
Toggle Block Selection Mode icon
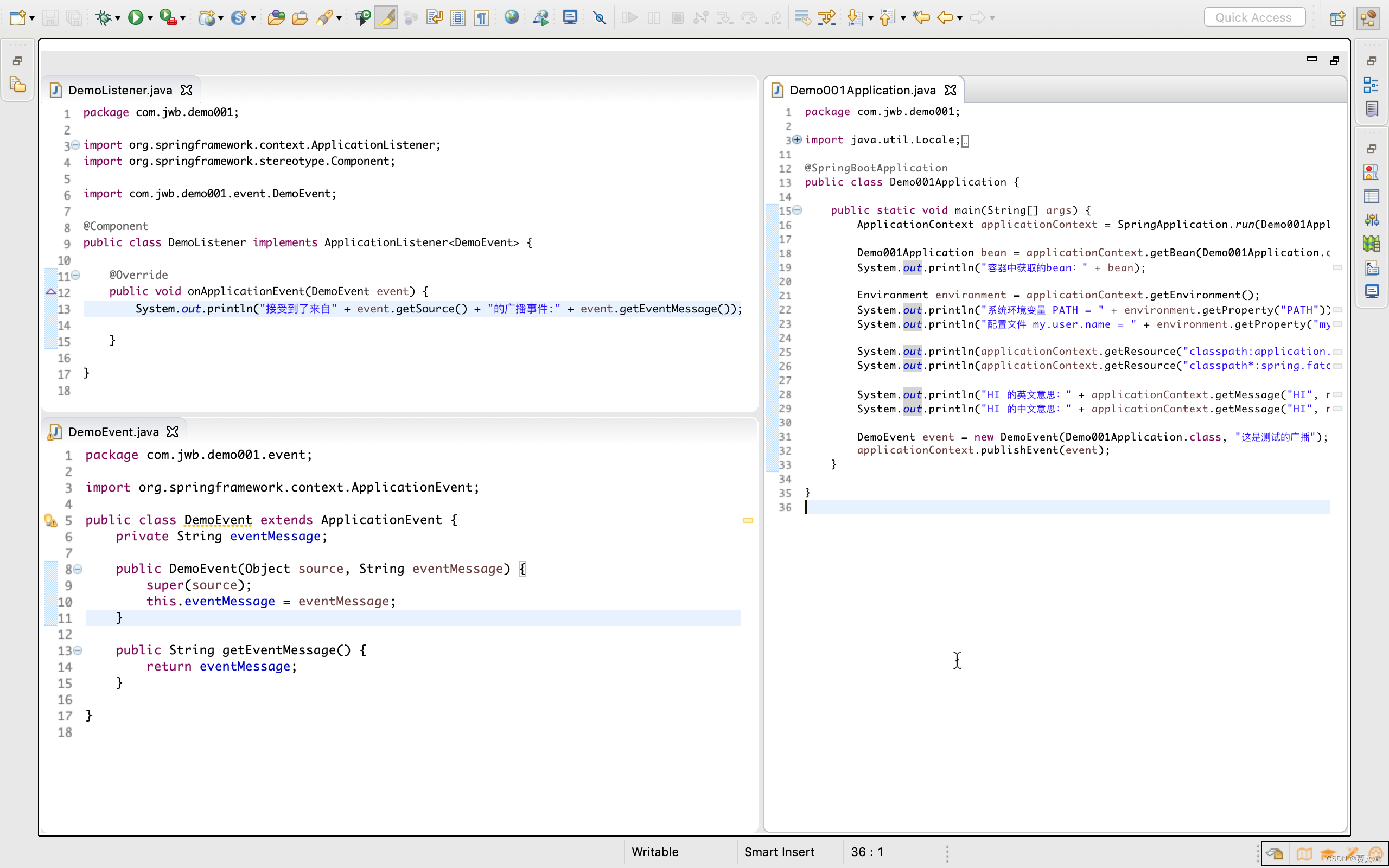coord(458,18)
